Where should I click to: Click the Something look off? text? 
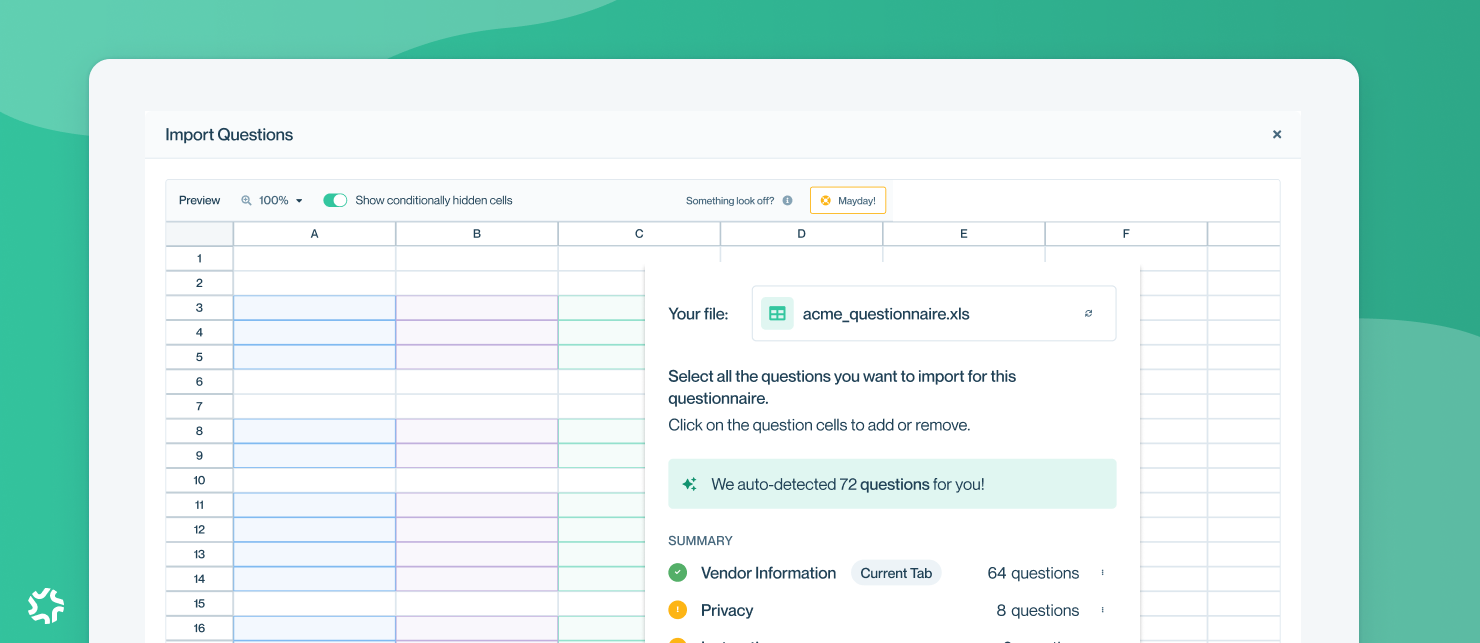pos(730,201)
